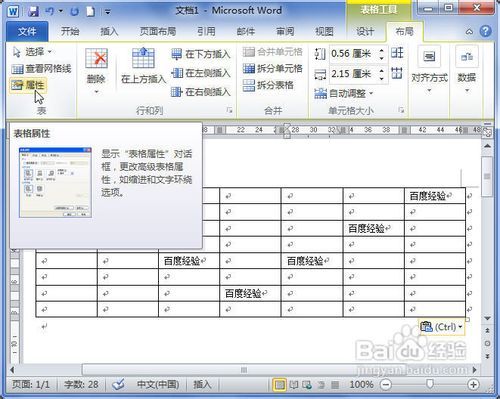This screenshot has width=500, height=399.
Task: Click the 属性 table properties button
Action: point(28,85)
